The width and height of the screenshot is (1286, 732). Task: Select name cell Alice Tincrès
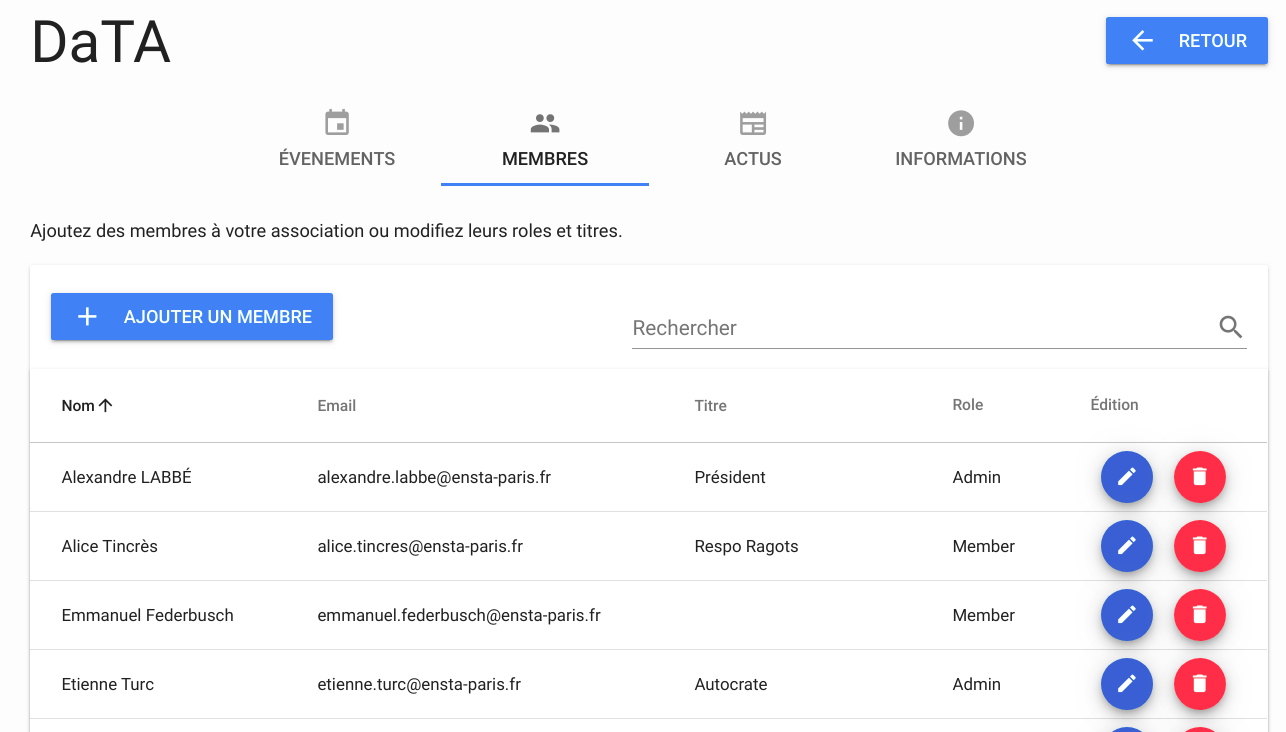tap(110, 546)
